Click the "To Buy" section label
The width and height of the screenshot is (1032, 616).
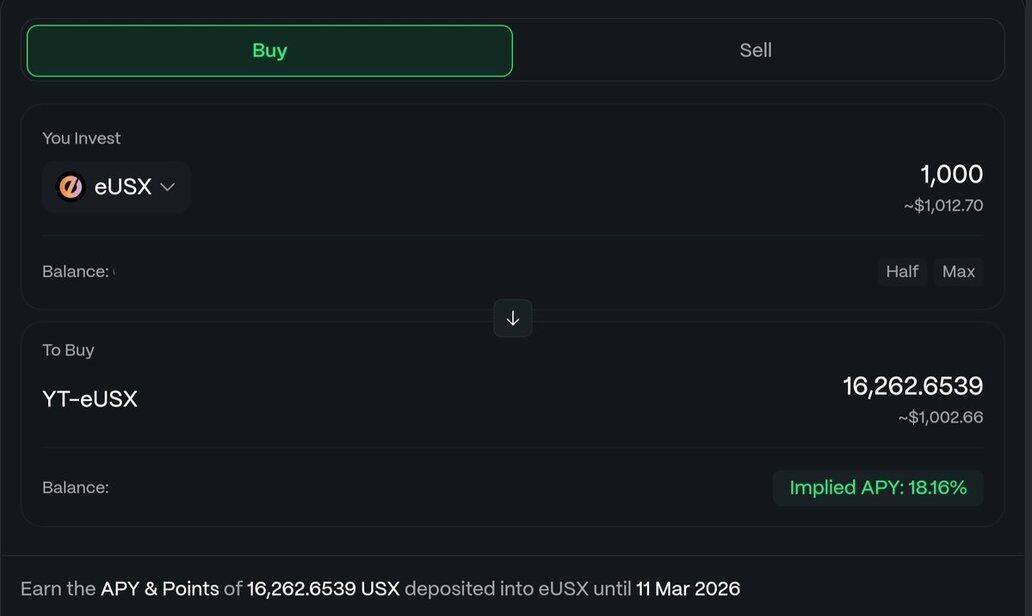[x=68, y=350]
